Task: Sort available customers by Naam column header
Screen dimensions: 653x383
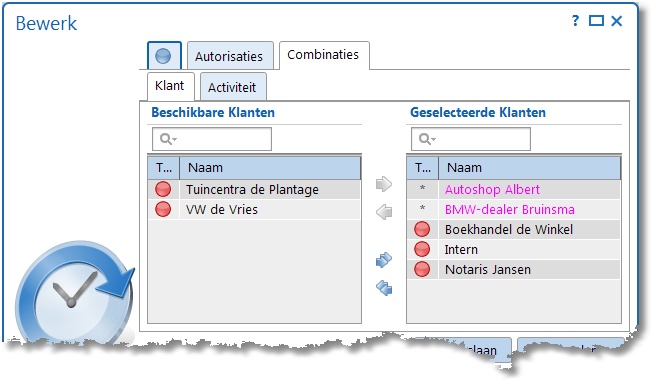Action: [270, 168]
